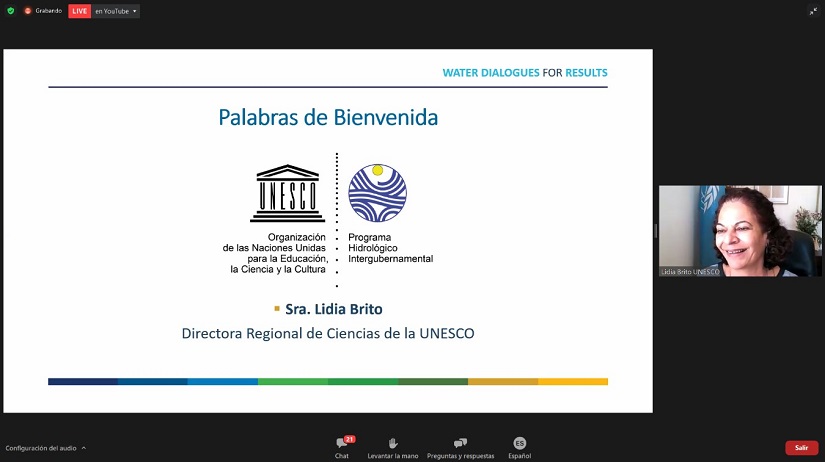Screen dimensions: 825x462
Task: Open Preguntas y respuestas Q&A
Action: 460,448
